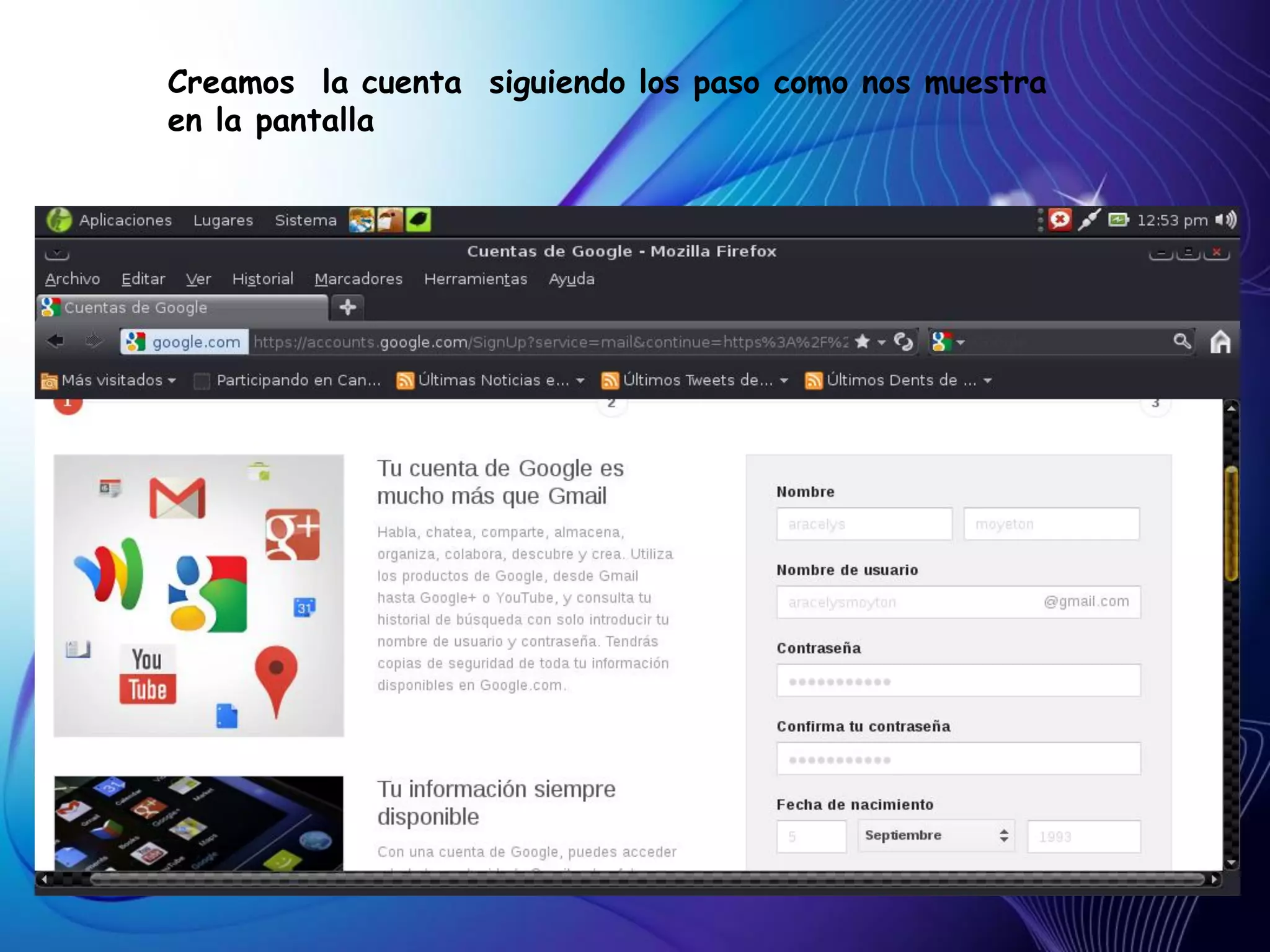This screenshot has height=952, width=1270.
Task: Click the vertical scrollbar up arrow
Action: coord(1232,408)
